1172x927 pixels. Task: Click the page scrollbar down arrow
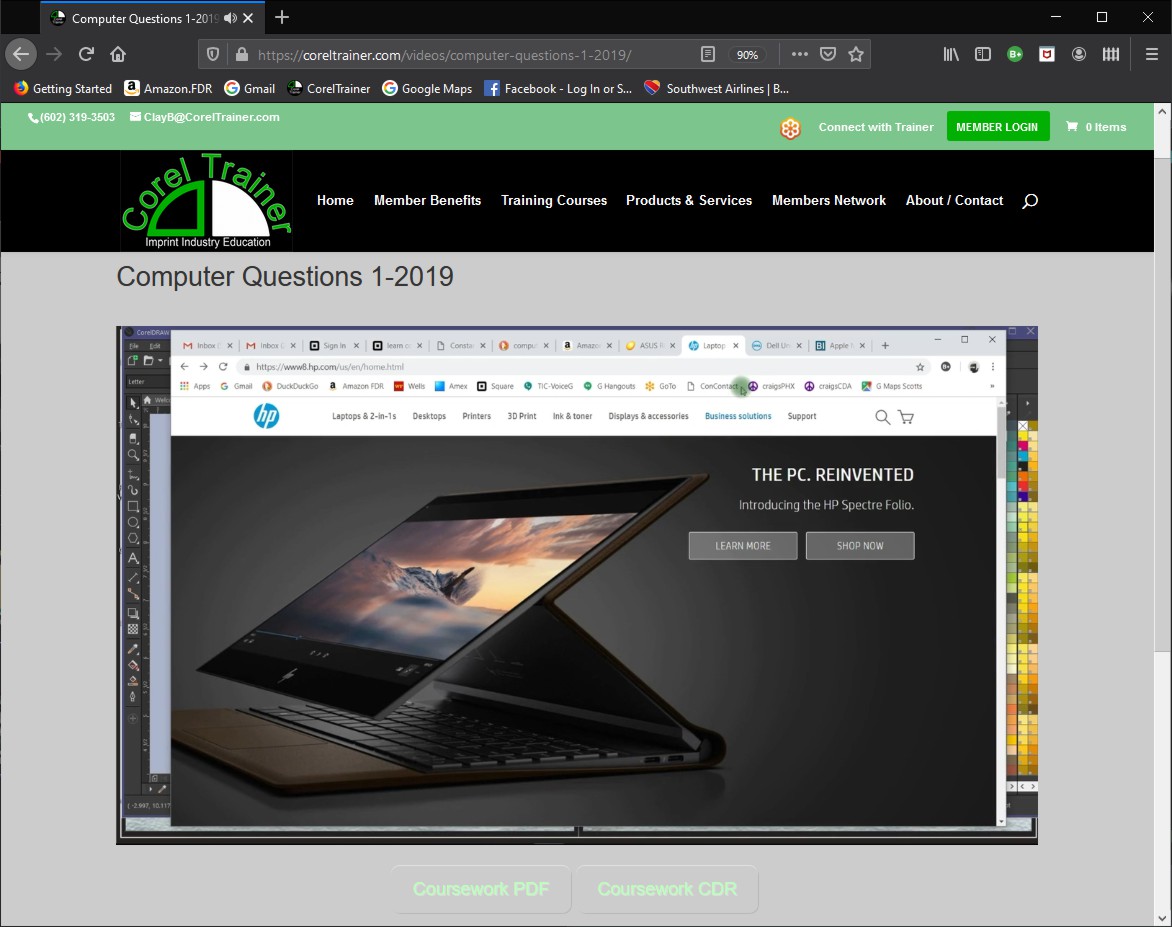[x=1162, y=918]
